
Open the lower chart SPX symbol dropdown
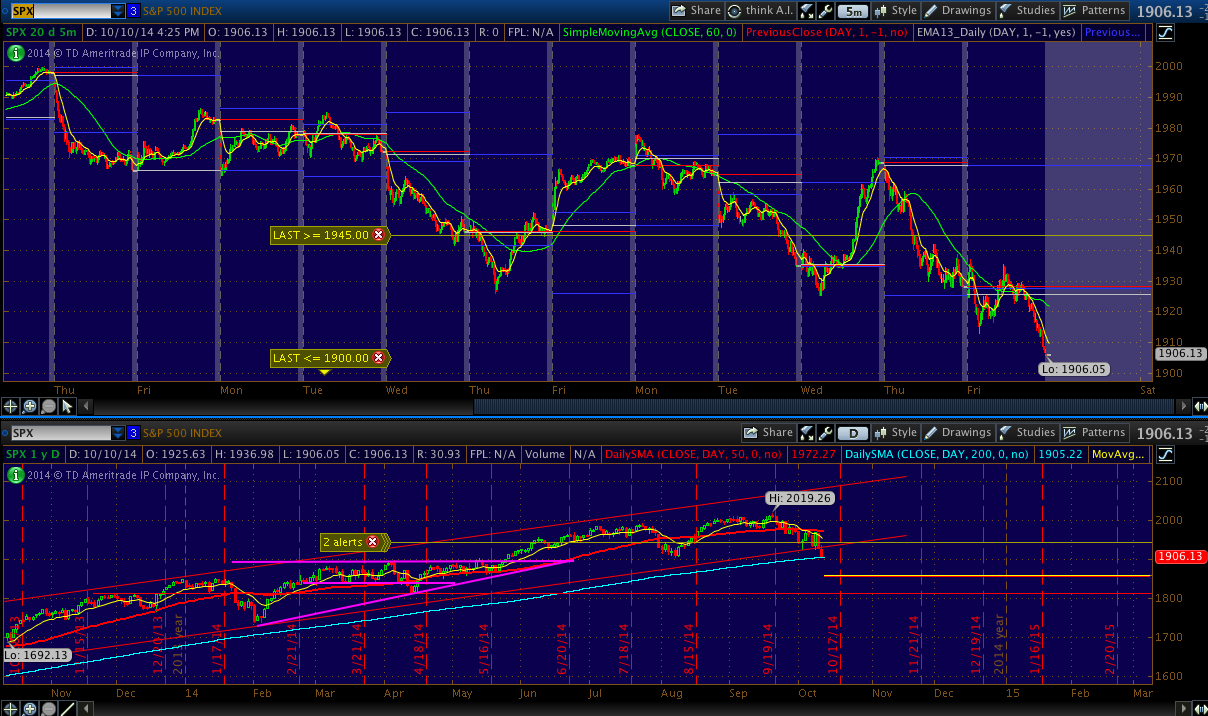pos(118,433)
